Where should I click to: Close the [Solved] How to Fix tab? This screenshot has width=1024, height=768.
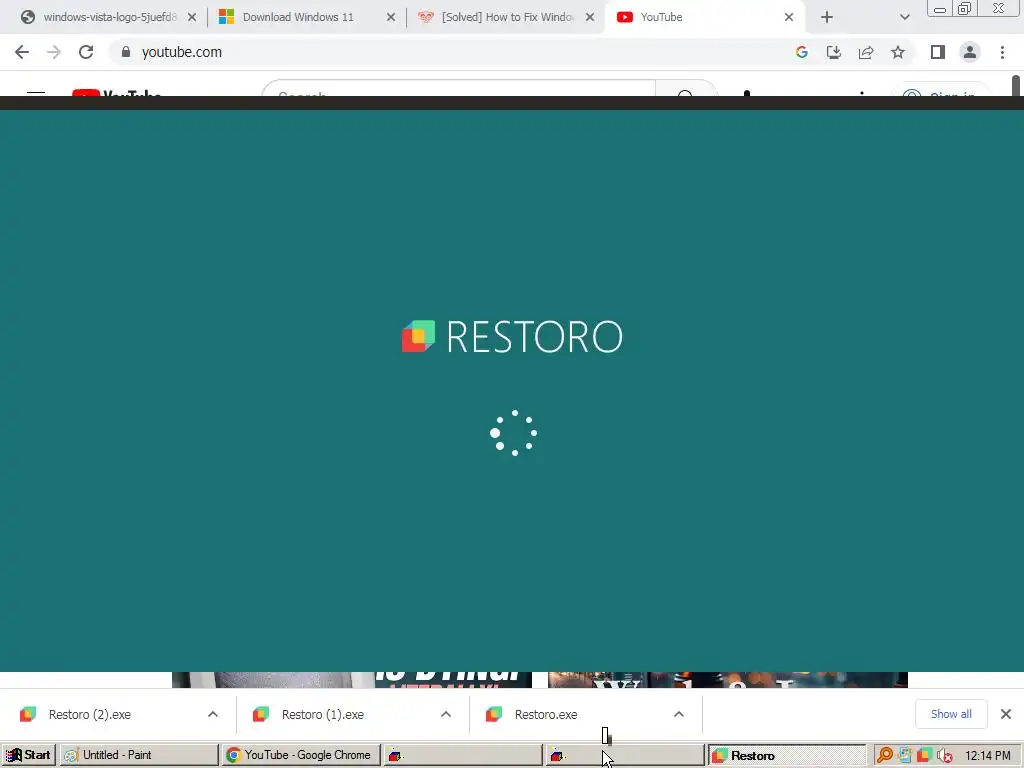(590, 18)
